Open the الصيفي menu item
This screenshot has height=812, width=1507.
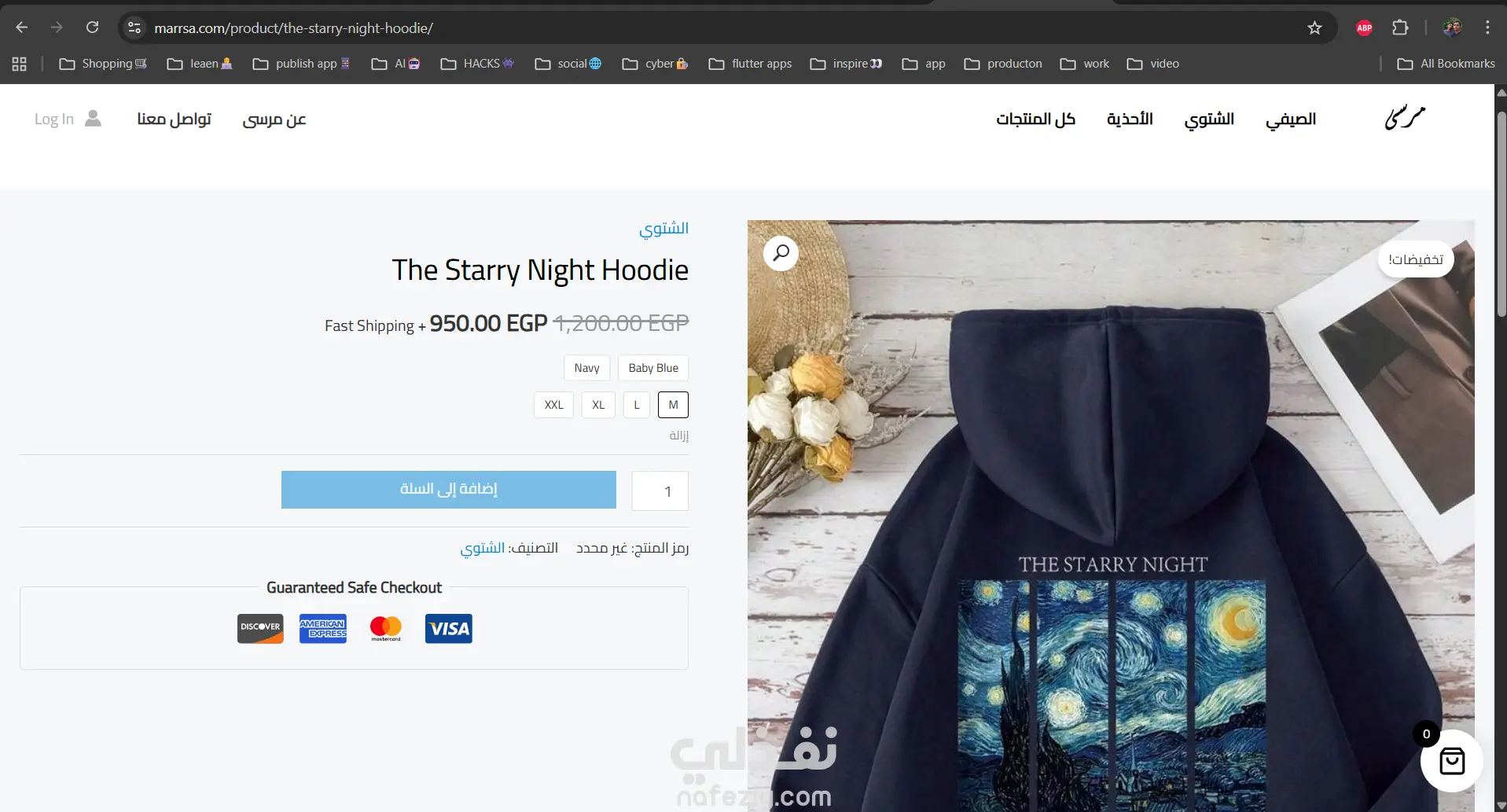[x=1291, y=119]
